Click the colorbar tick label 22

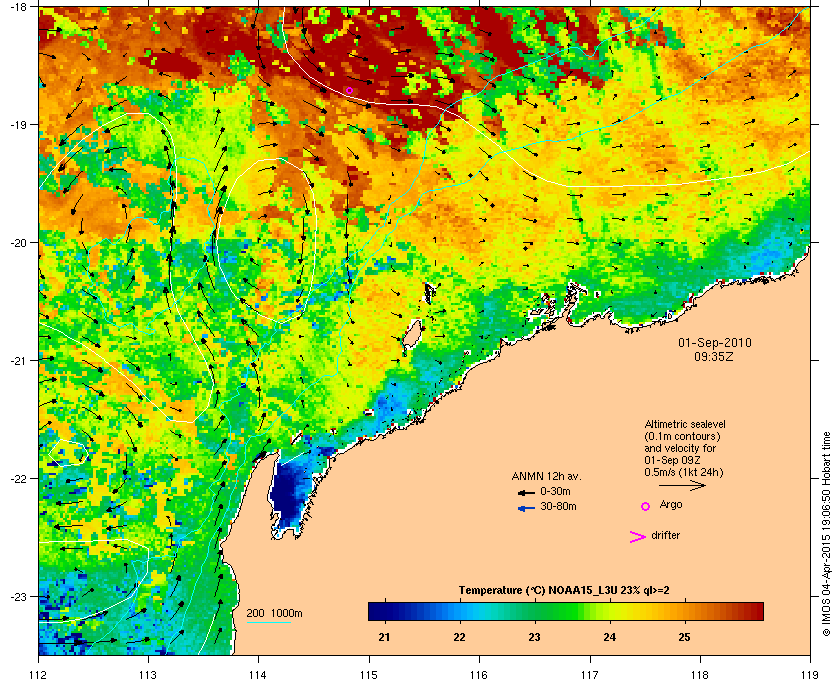point(459,638)
